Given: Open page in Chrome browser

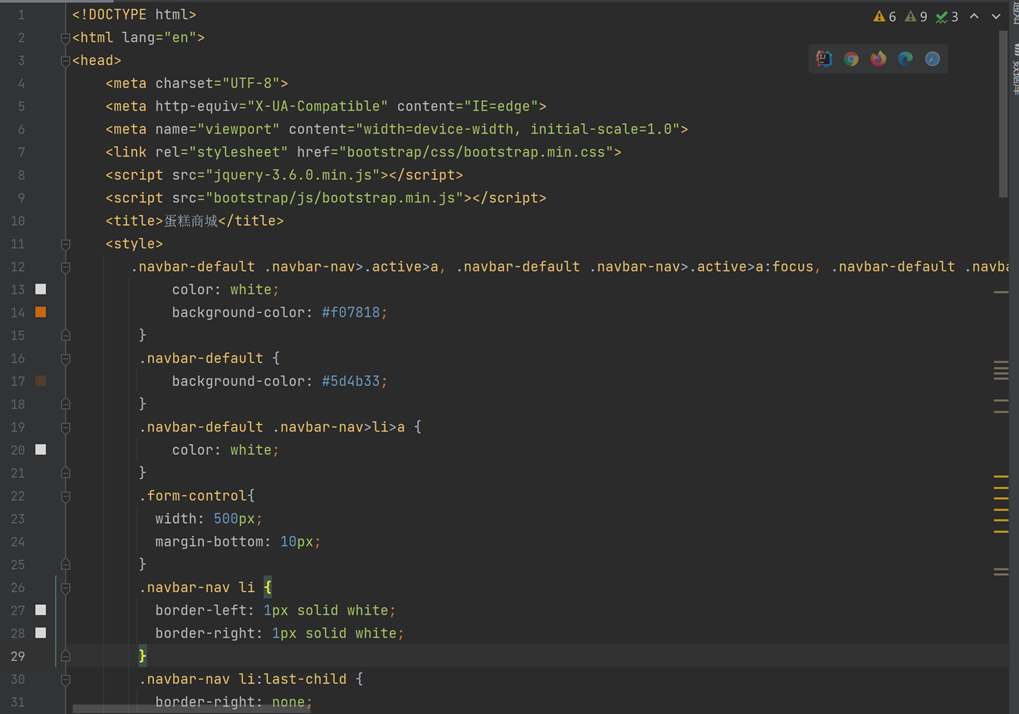Looking at the screenshot, I should pos(851,59).
